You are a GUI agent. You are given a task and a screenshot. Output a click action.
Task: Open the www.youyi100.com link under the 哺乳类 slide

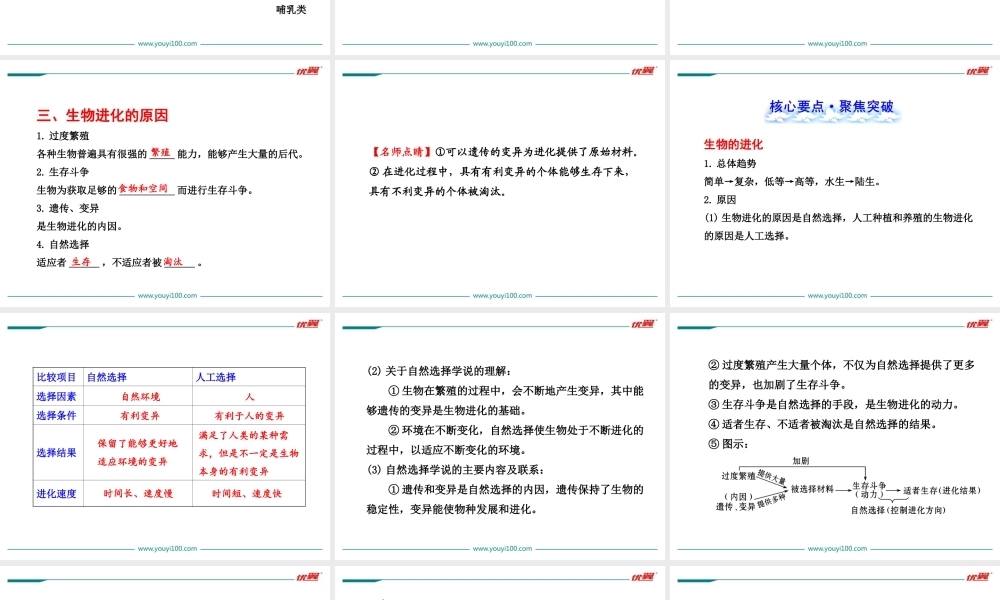point(167,44)
